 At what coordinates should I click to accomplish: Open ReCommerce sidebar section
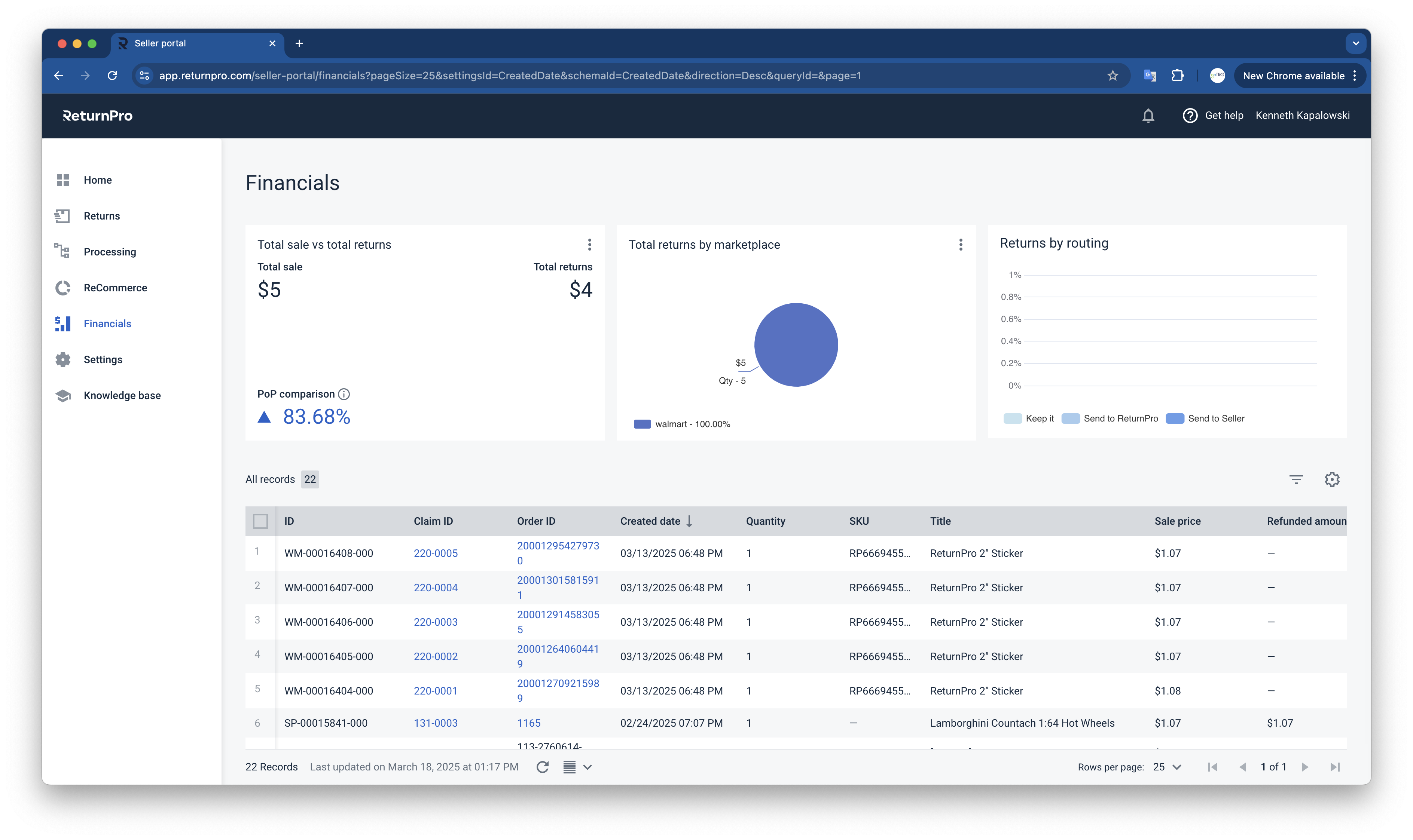[115, 288]
